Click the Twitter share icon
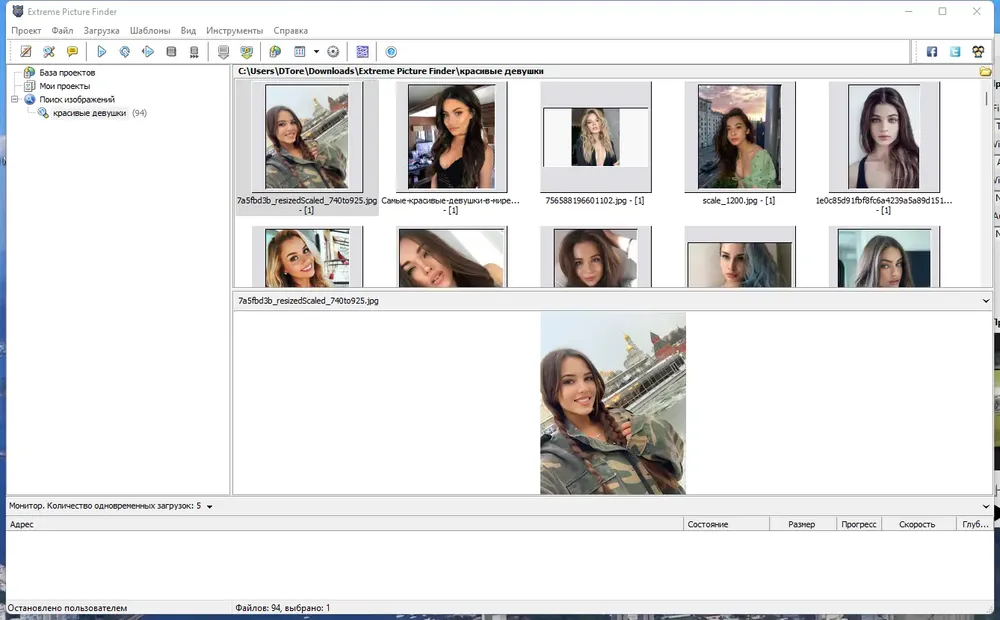The image size is (1000, 620). pyautogui.click(x=955, y=52)
